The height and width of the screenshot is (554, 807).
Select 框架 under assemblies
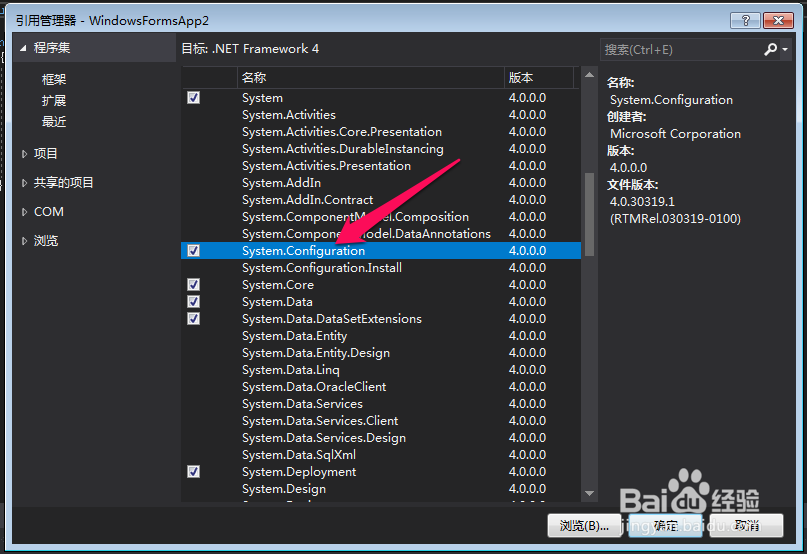[54, 79]
